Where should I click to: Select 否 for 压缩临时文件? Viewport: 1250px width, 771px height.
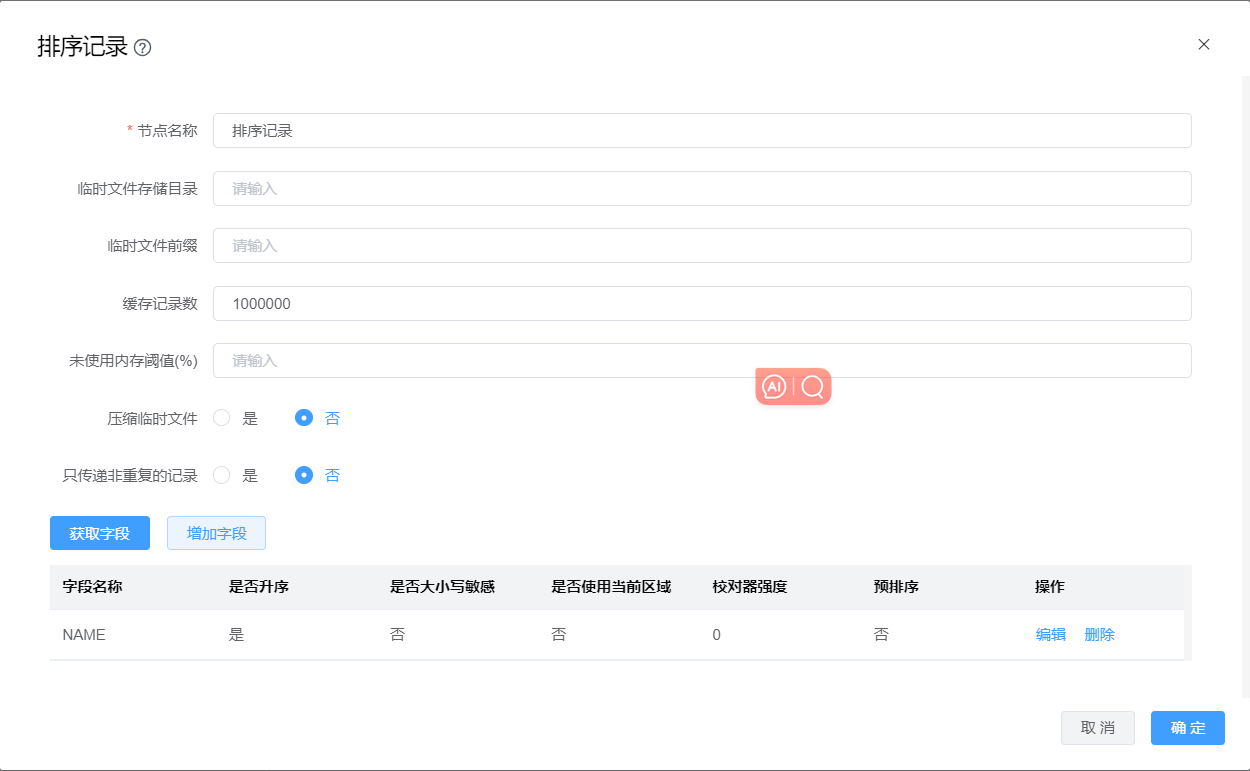tap(305, 418)
